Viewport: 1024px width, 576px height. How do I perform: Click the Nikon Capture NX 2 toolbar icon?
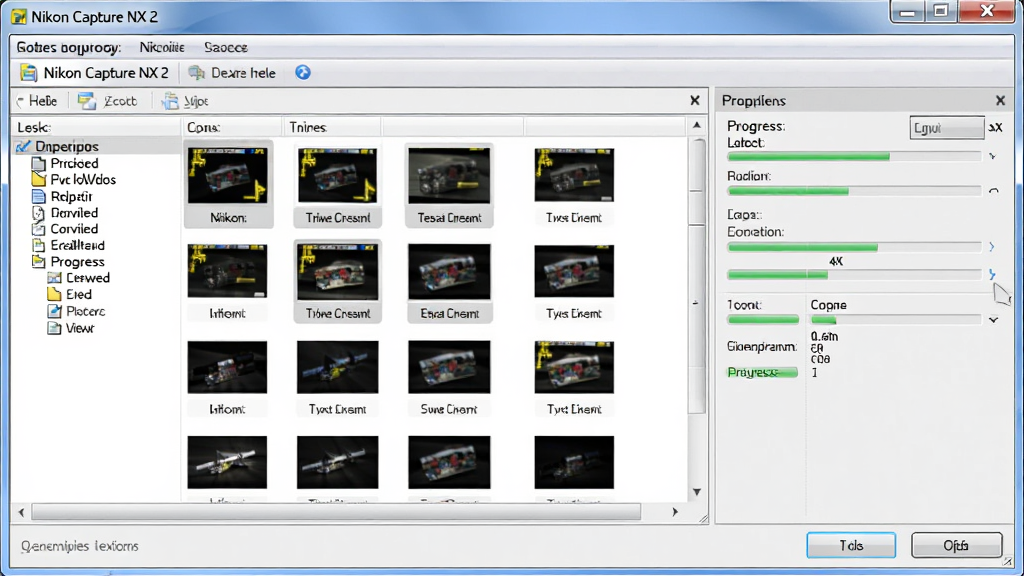29,72
